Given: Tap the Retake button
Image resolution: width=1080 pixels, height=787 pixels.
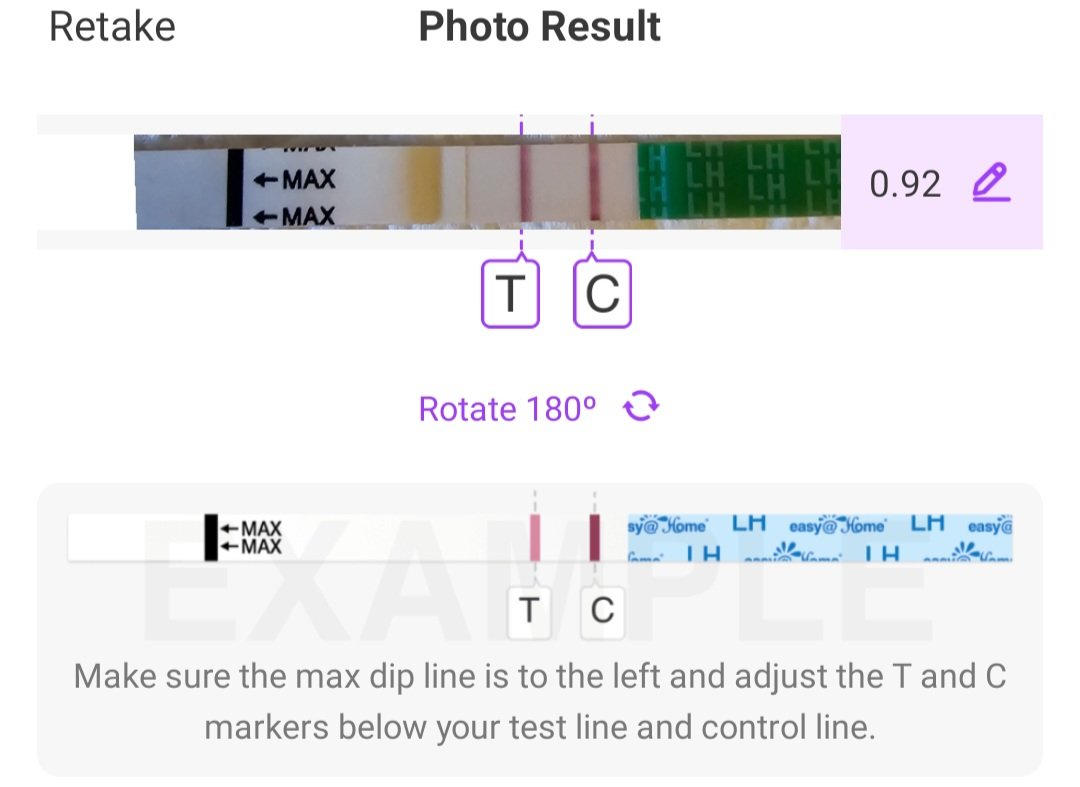Looking at the screenshot, I should pos(112,27).
